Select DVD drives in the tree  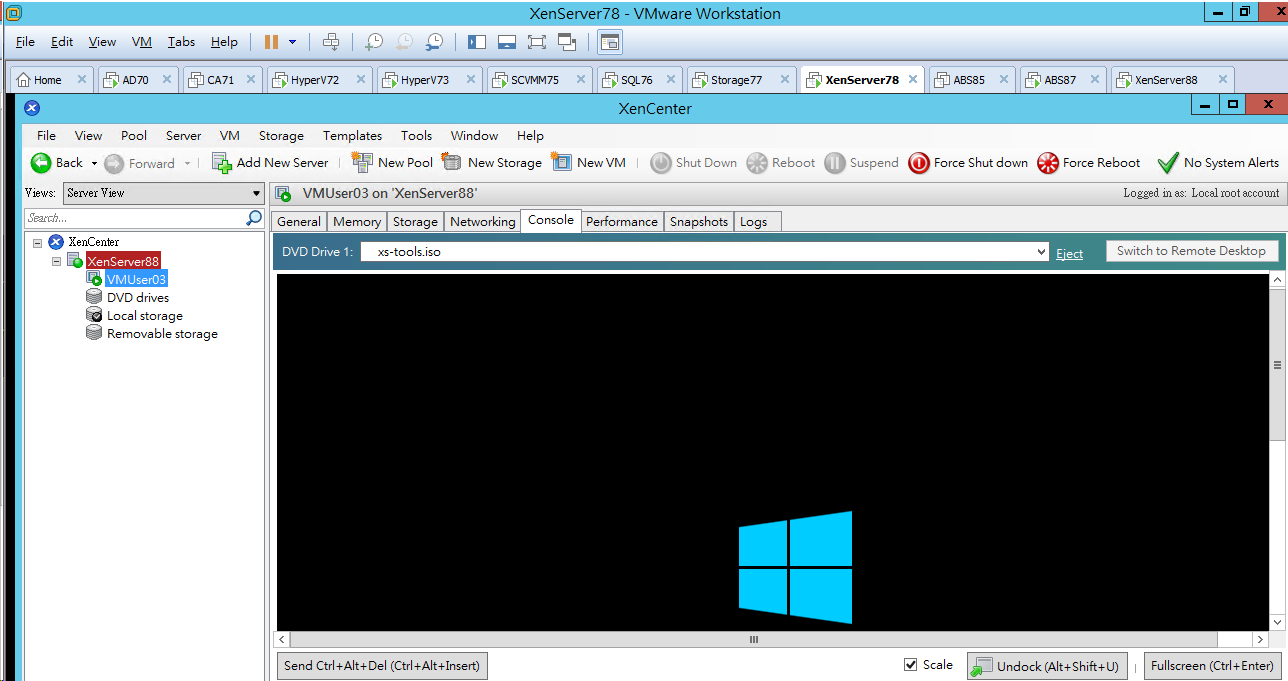pos(138,298)
